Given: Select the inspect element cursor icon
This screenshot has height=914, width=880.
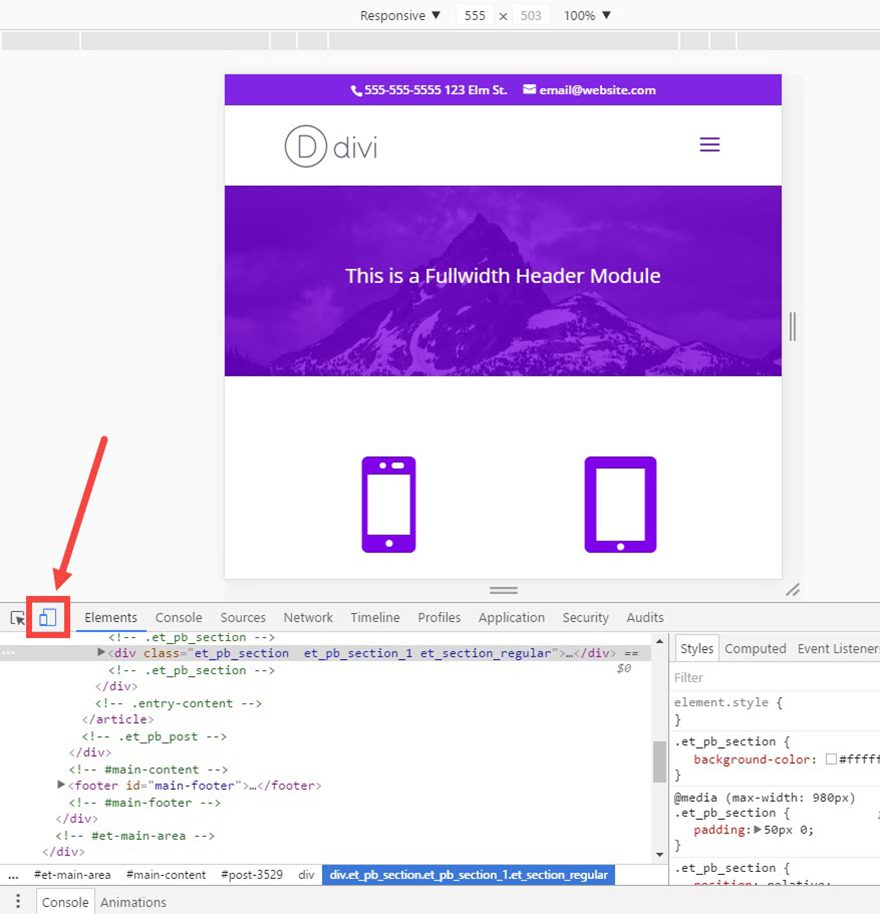Looking at the screenshot, I should (17, 618).
